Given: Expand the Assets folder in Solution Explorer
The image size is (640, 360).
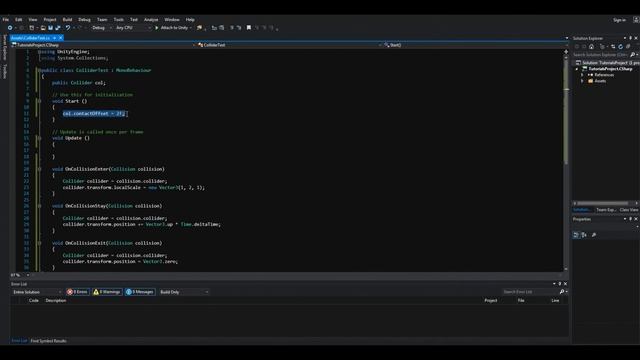Looking at the screenshot, I should [582, 81].
